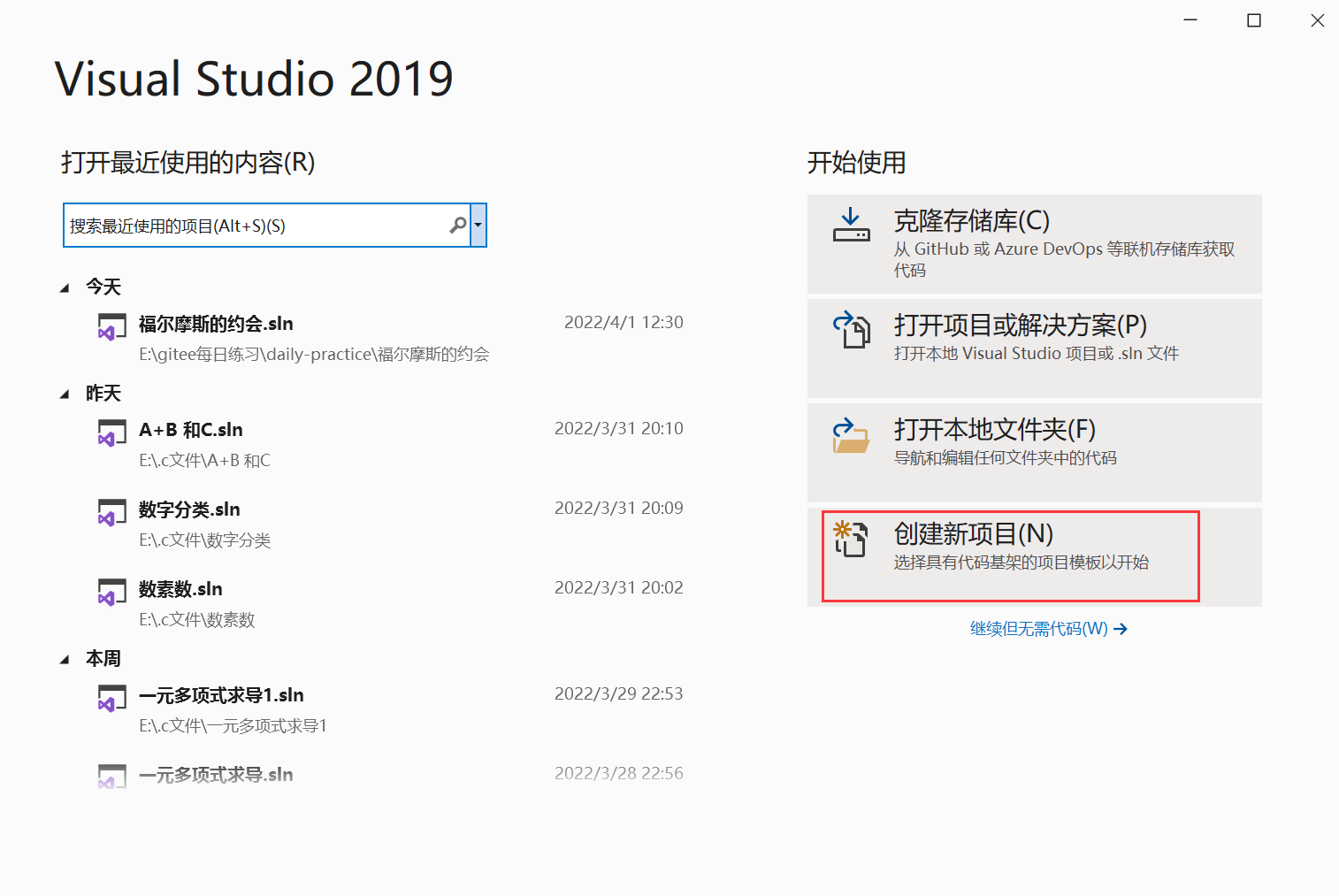Viewport: 1339px width, 896px height.
Task: Click the magnifier icon in the search box
Action: [458, 226]
